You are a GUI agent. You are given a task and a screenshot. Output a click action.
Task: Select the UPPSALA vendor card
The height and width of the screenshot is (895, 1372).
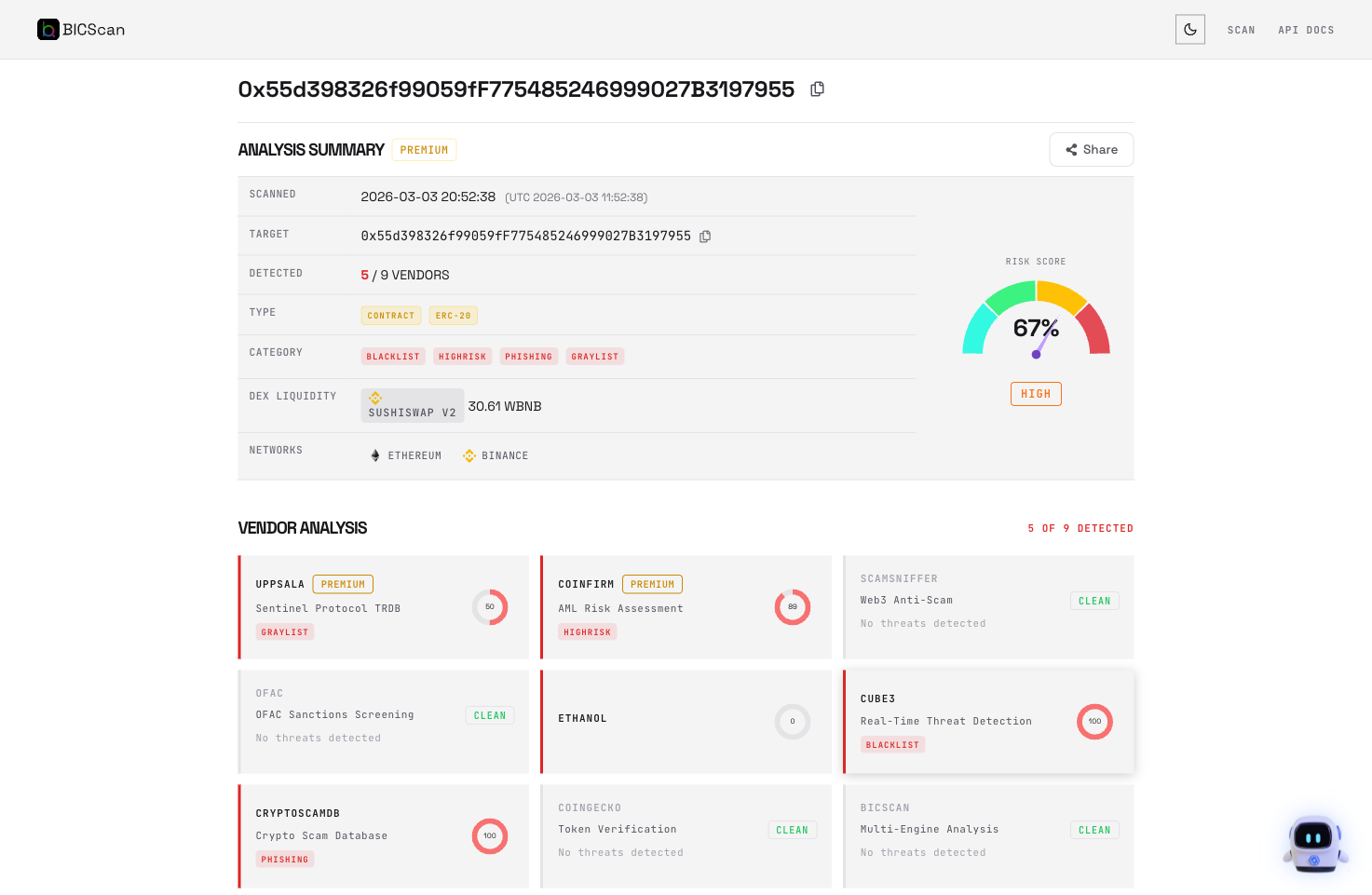384,607
